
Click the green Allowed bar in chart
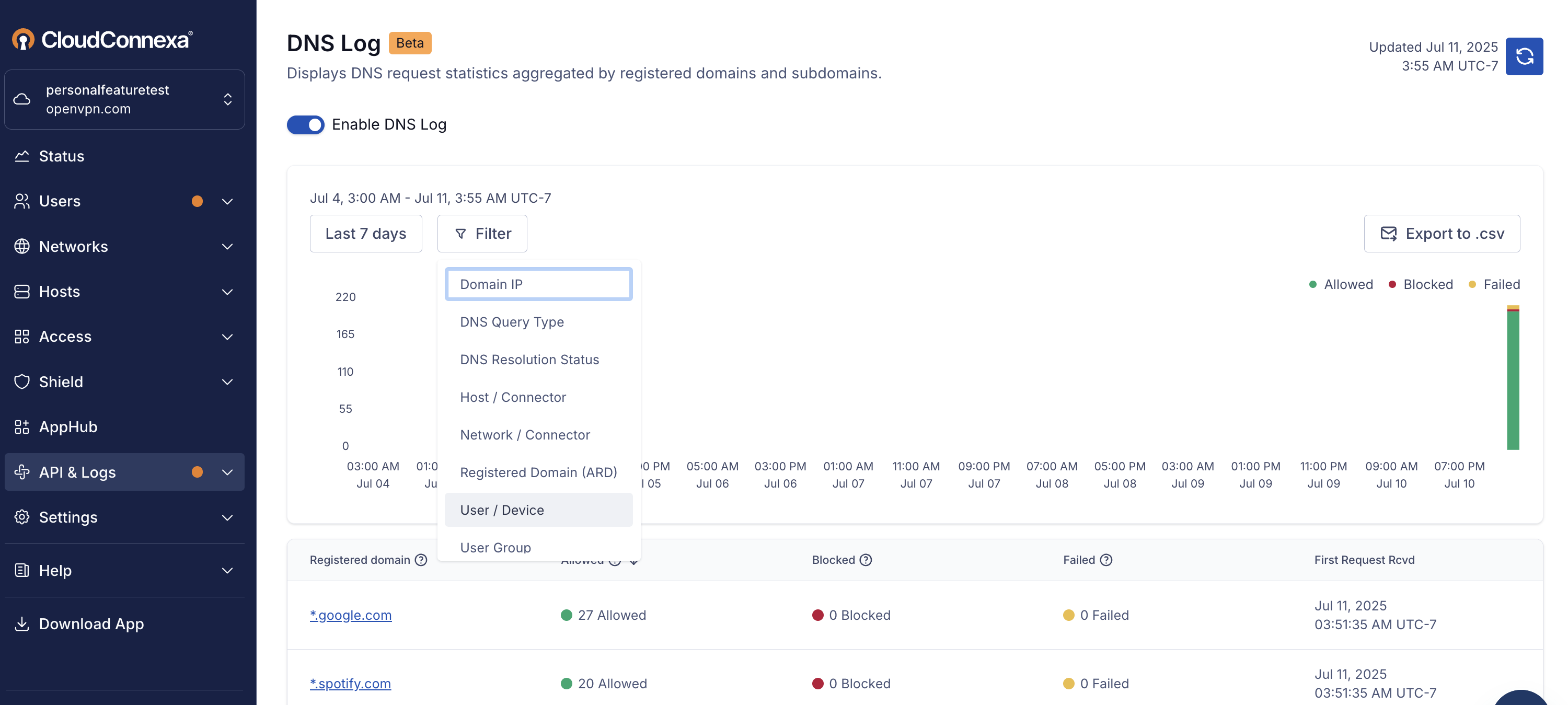point(1513,380)
